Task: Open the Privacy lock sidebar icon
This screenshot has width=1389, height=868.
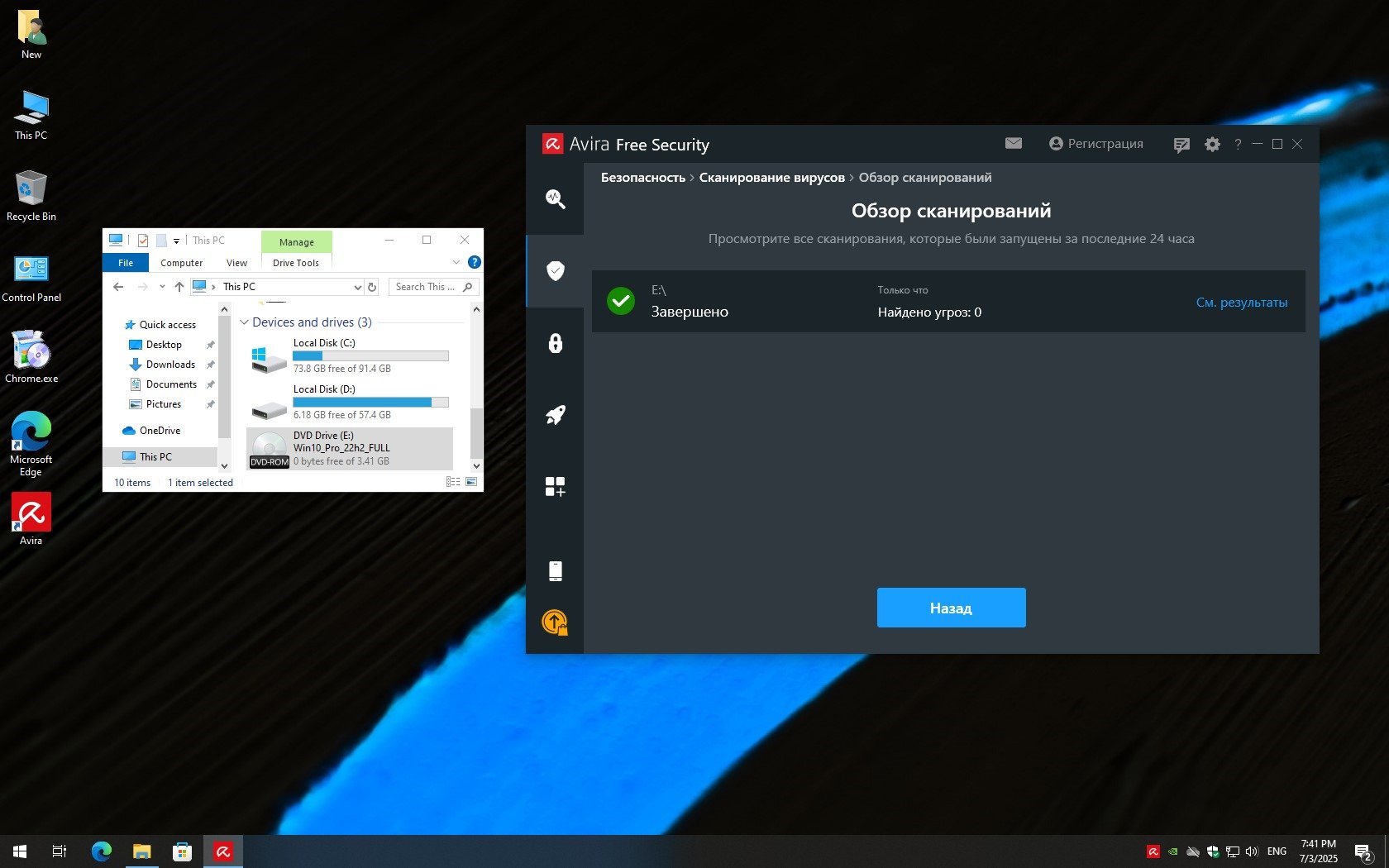Action: pos(555,343)
